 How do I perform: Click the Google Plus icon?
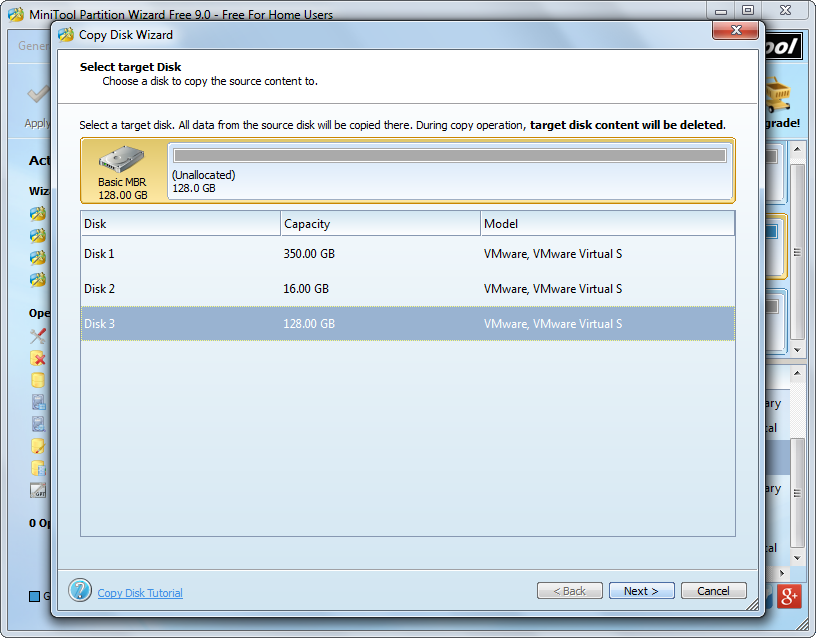(x=788, y=596)
